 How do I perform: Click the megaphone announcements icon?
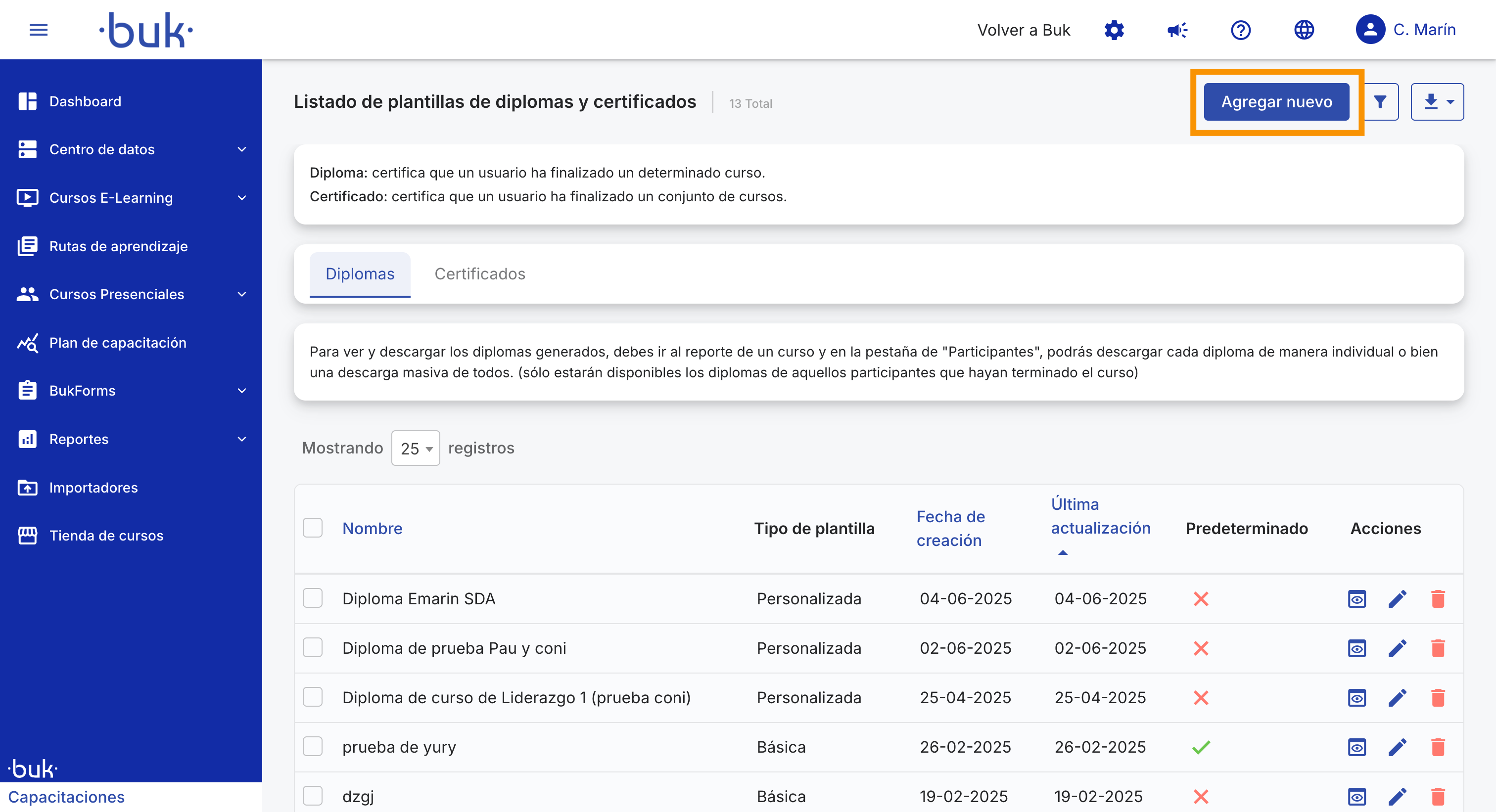(1176, 30)
